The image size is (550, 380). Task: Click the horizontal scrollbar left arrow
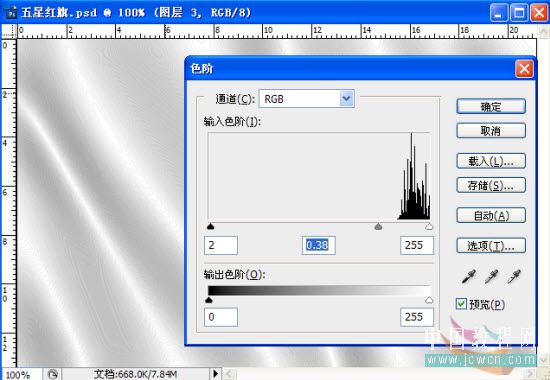tap(229, 374)
